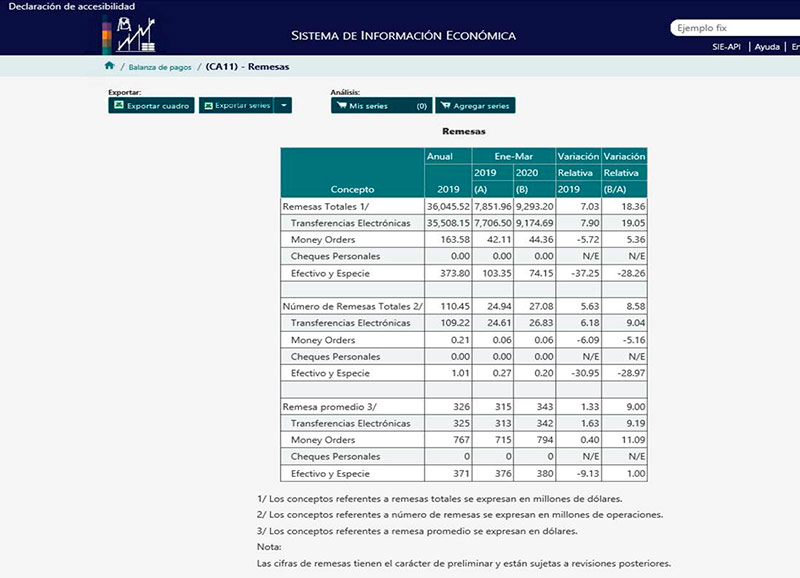Click the Mis series cart icon
This screenshot has height=578, width=800.
click(341, 105)
